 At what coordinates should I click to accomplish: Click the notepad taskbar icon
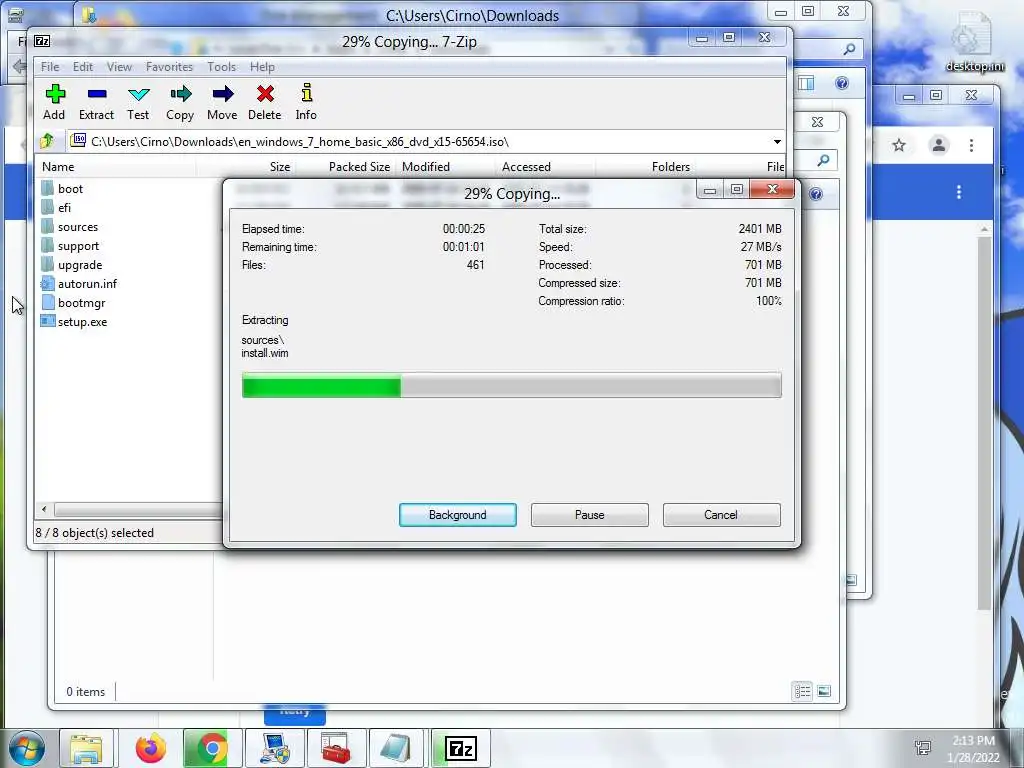pyautogui.click(x=396, y=748)
